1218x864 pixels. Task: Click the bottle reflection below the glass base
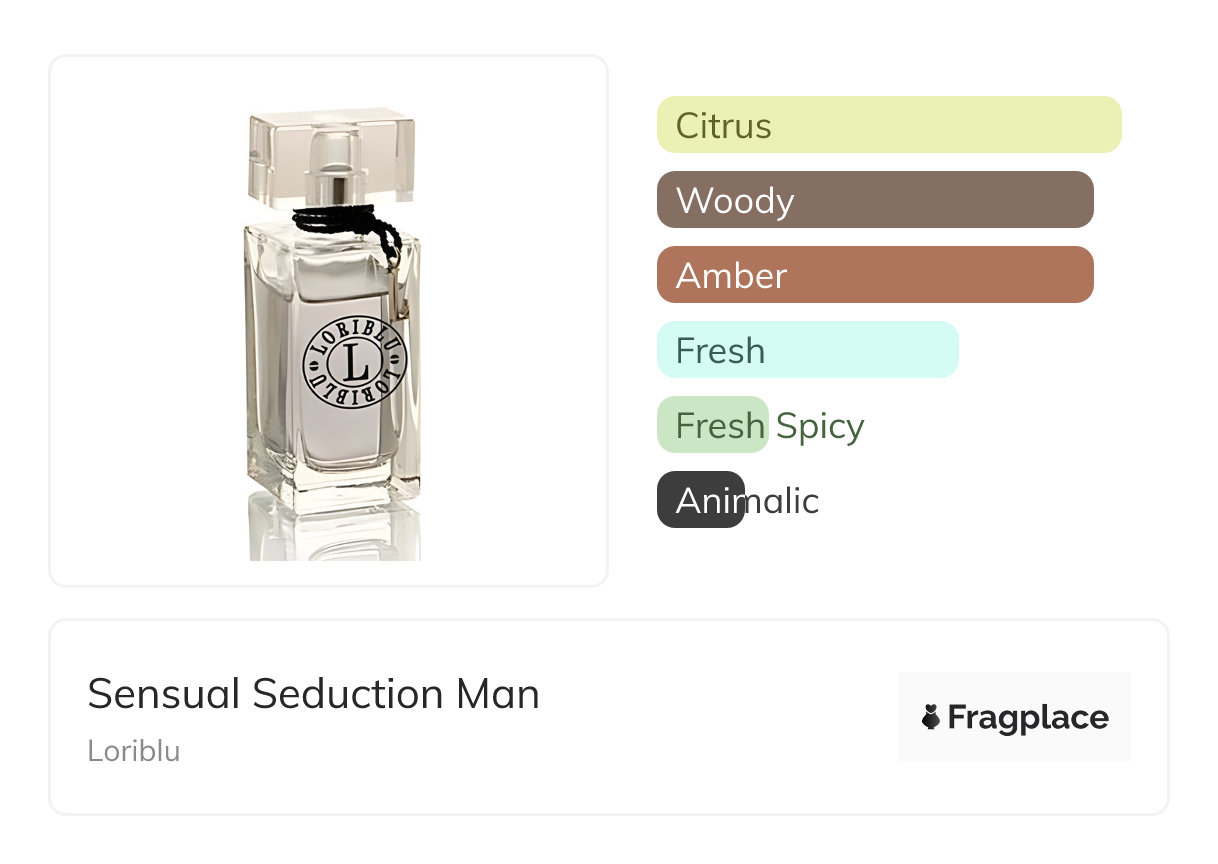334,530
